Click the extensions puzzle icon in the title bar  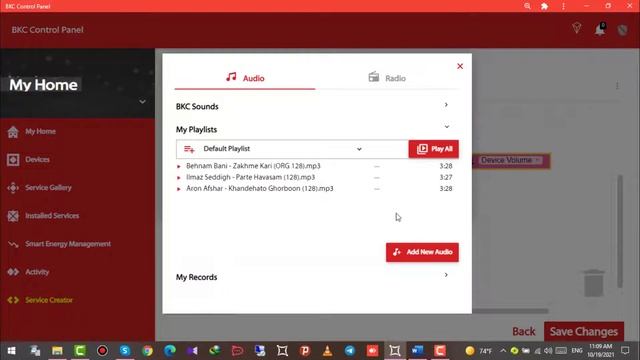[544, 6]
